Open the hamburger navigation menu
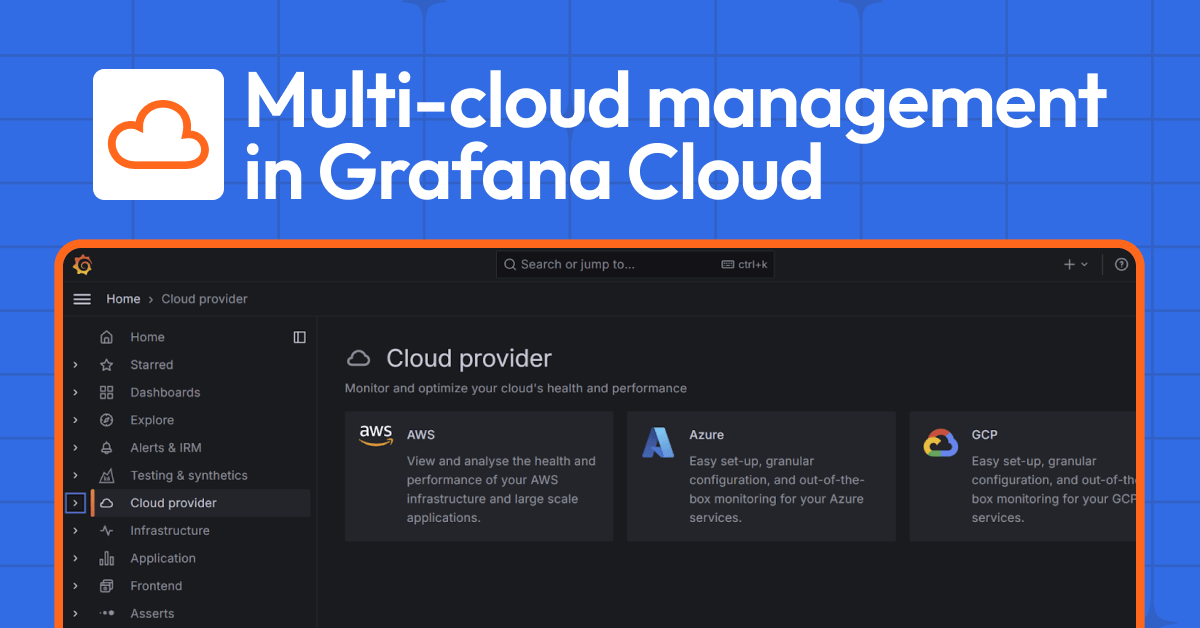The image size is (1200, 628). [x=81, y=298]
